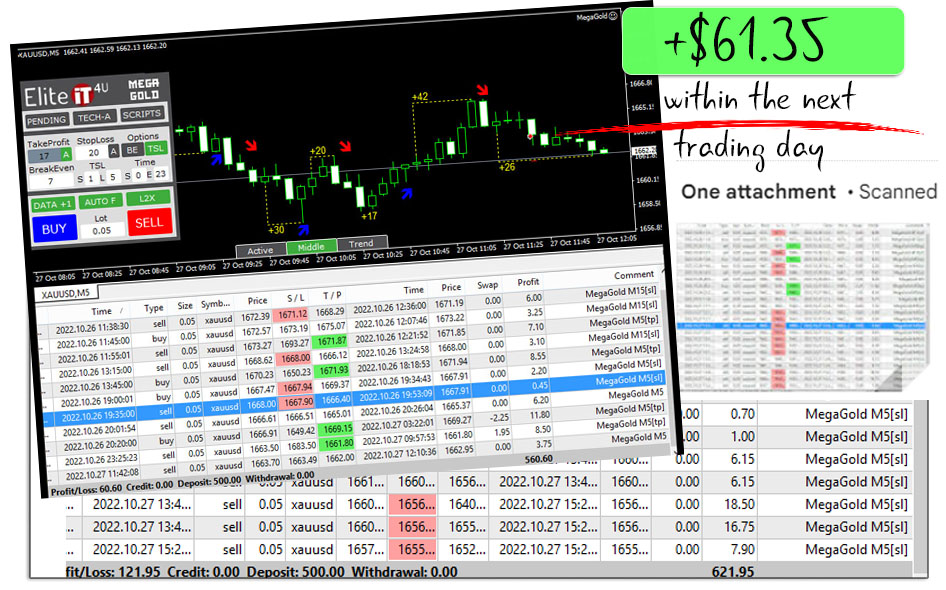The image size is (946, 590).
Task: Edit the Time end field 23
Action: click(160, 174)
